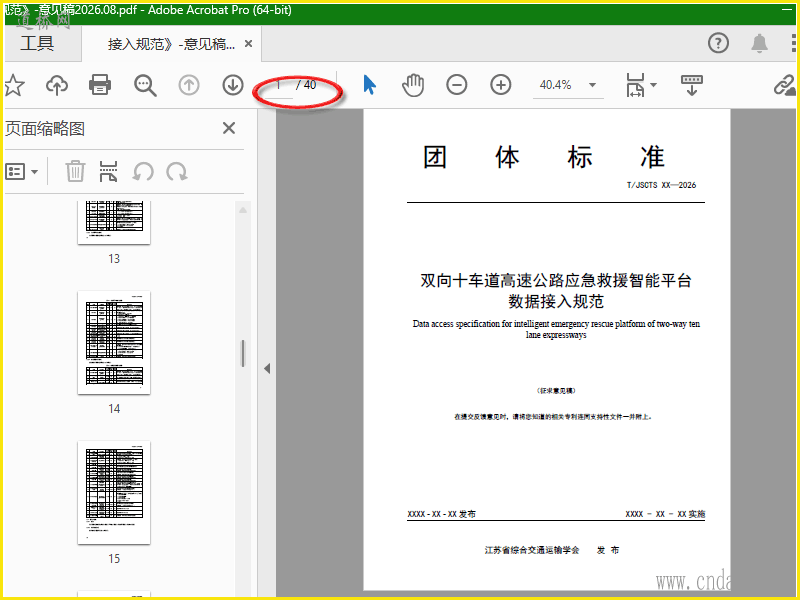Select the 接入规范》-意见稿 document tab
This screenshot has width=800, height=600.
pos(171,44)
